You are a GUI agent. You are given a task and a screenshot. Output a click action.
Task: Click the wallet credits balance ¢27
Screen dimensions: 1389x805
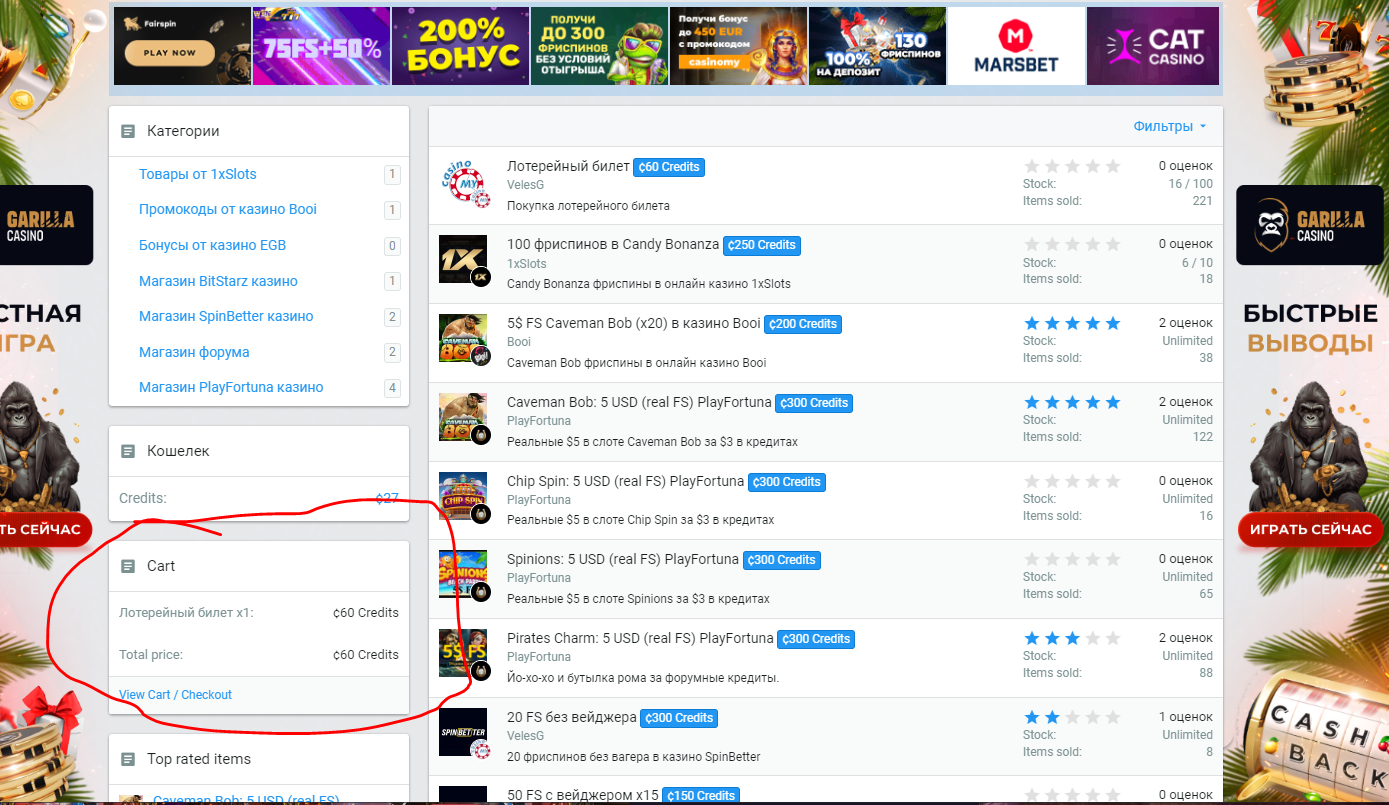(387, 498)
